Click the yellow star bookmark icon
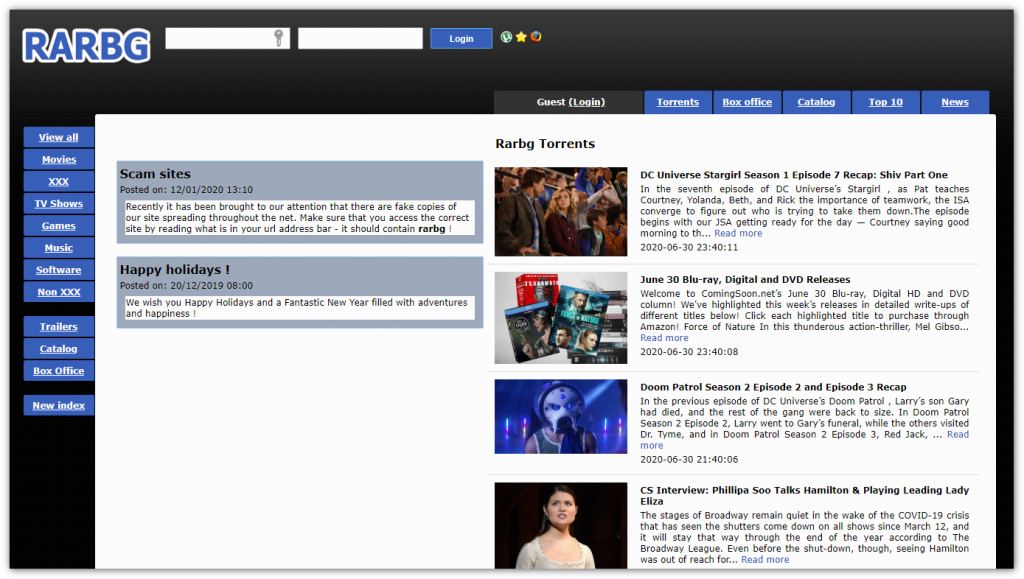1024x579 pixels. [x=521, y=37]
